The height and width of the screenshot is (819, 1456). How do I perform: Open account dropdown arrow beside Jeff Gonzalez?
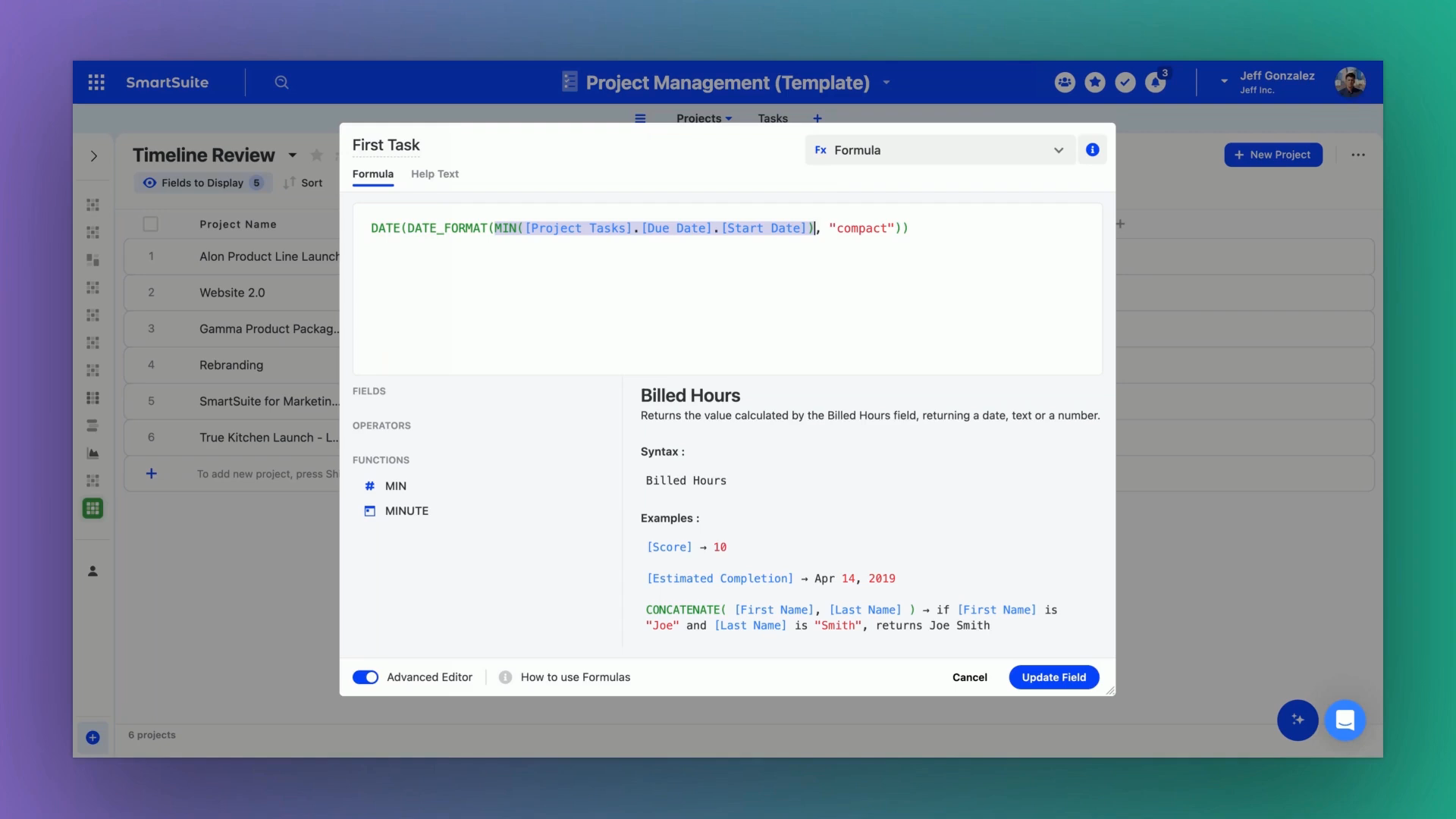point(1224,81)
